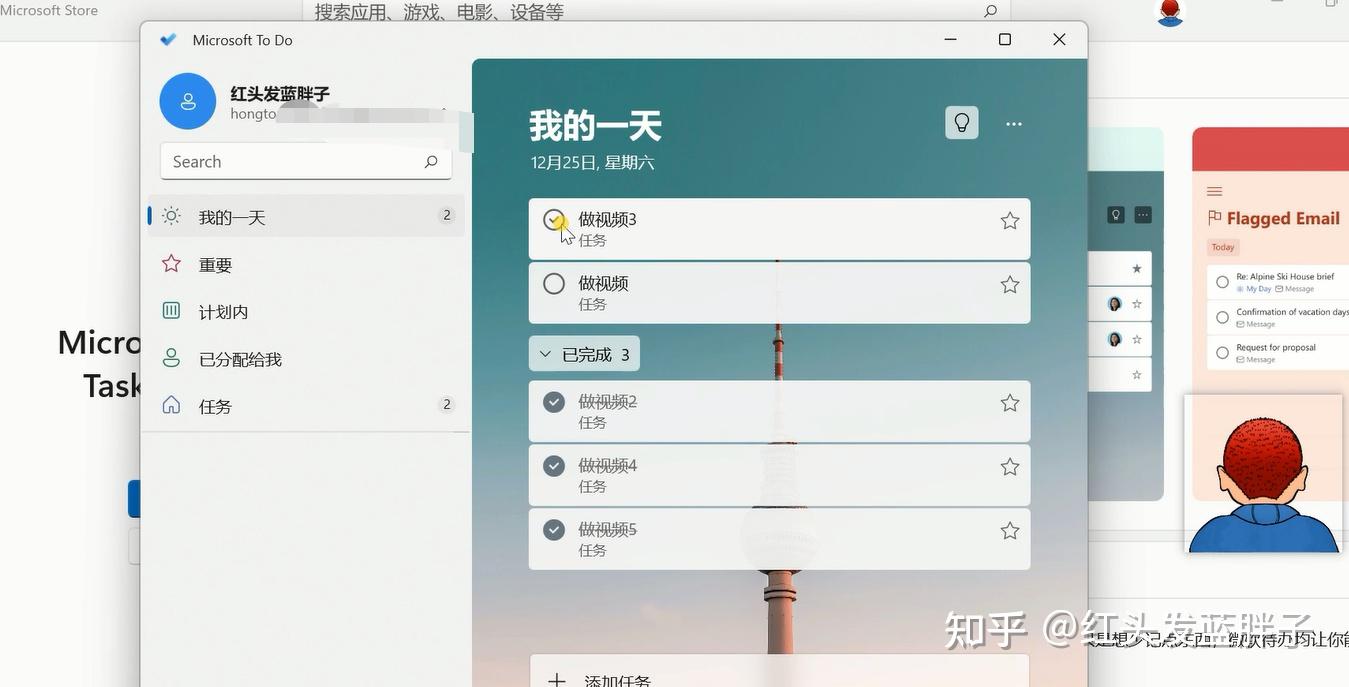Click Microsoft To Do app logo in title bar
Screen dimensions: 1349x687
tap(168, 40)
